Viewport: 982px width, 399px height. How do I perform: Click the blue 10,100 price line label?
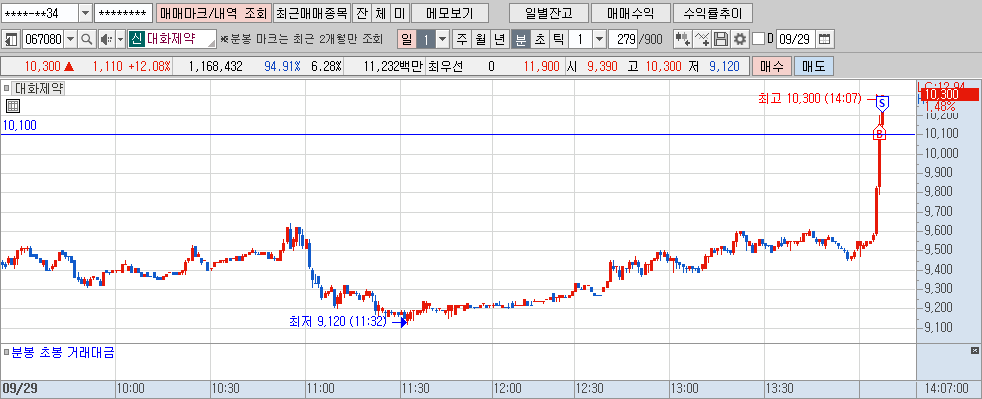20,125
